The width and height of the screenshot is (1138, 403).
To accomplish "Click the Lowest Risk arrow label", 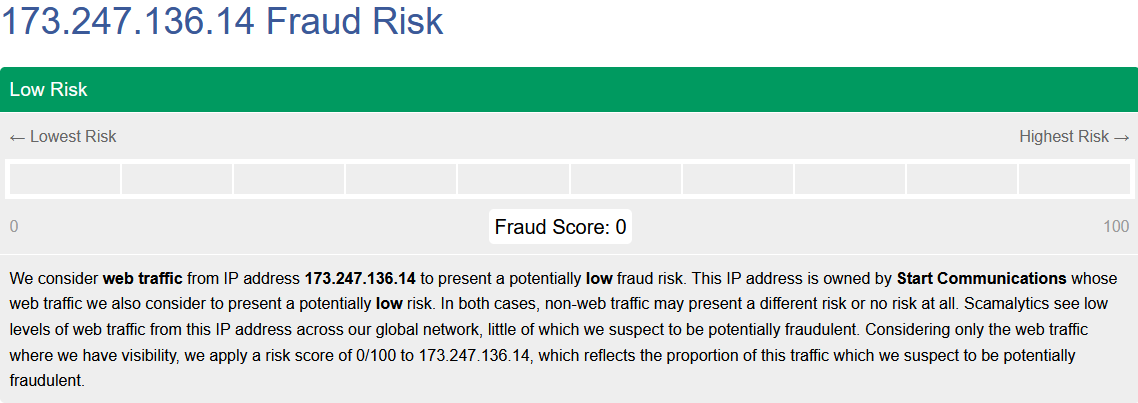I will [63, 137].
